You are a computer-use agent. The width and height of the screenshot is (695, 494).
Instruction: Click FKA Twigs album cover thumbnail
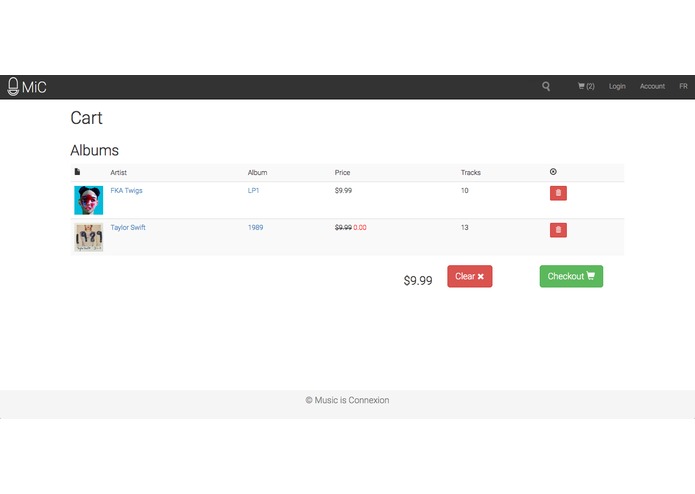click(x=89, y=200)
